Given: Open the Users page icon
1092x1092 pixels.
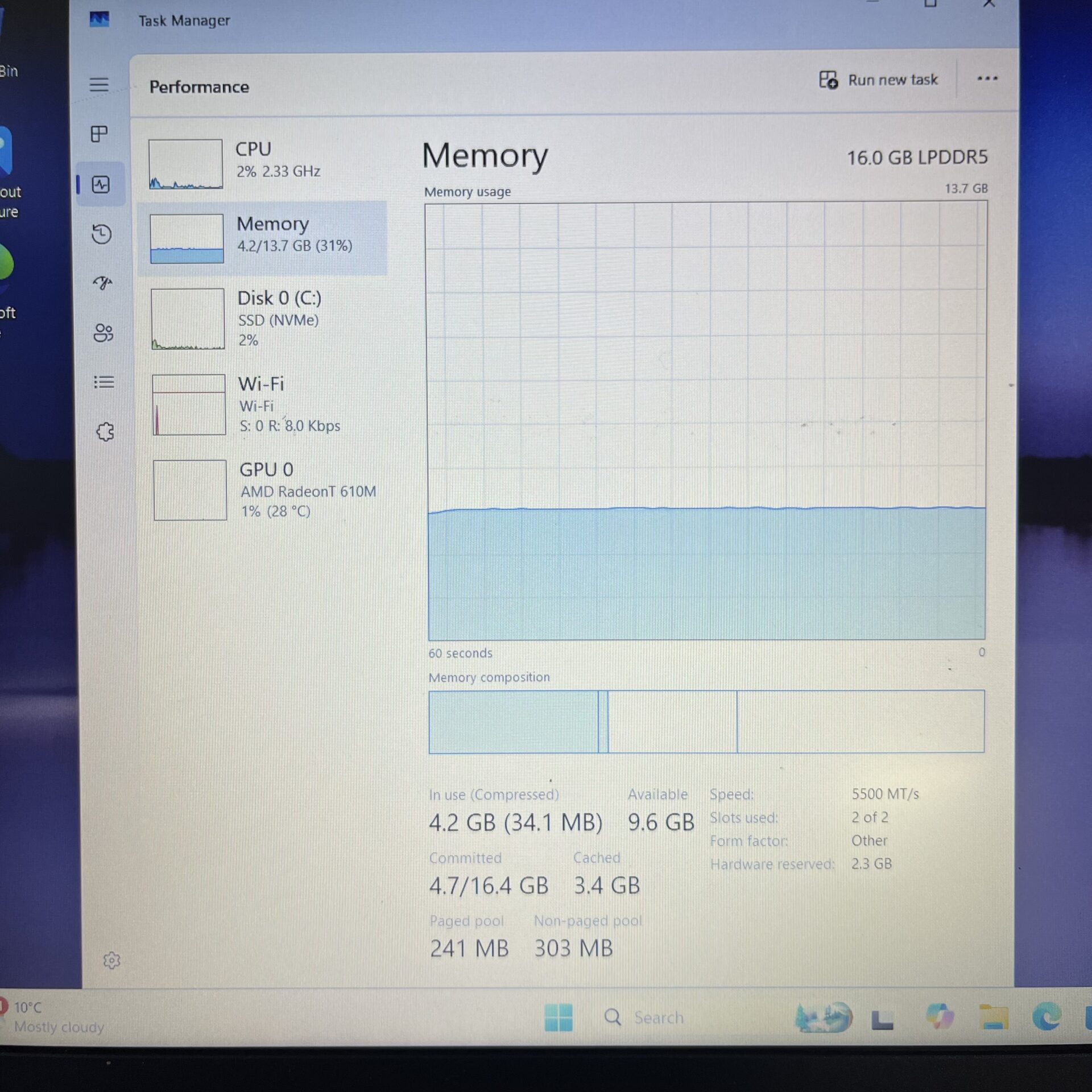Looking at the screenshot, I should point(104,333).
